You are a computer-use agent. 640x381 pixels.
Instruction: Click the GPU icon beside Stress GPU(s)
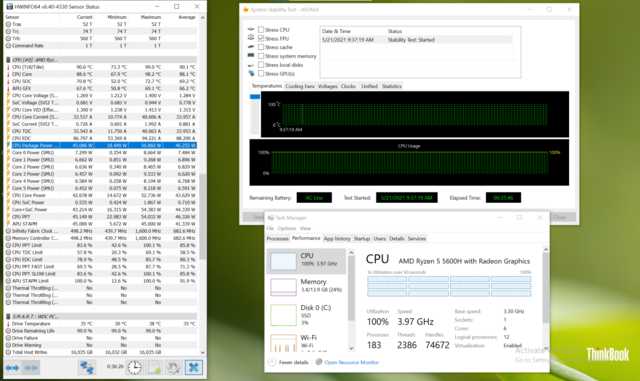pos(251,74)
